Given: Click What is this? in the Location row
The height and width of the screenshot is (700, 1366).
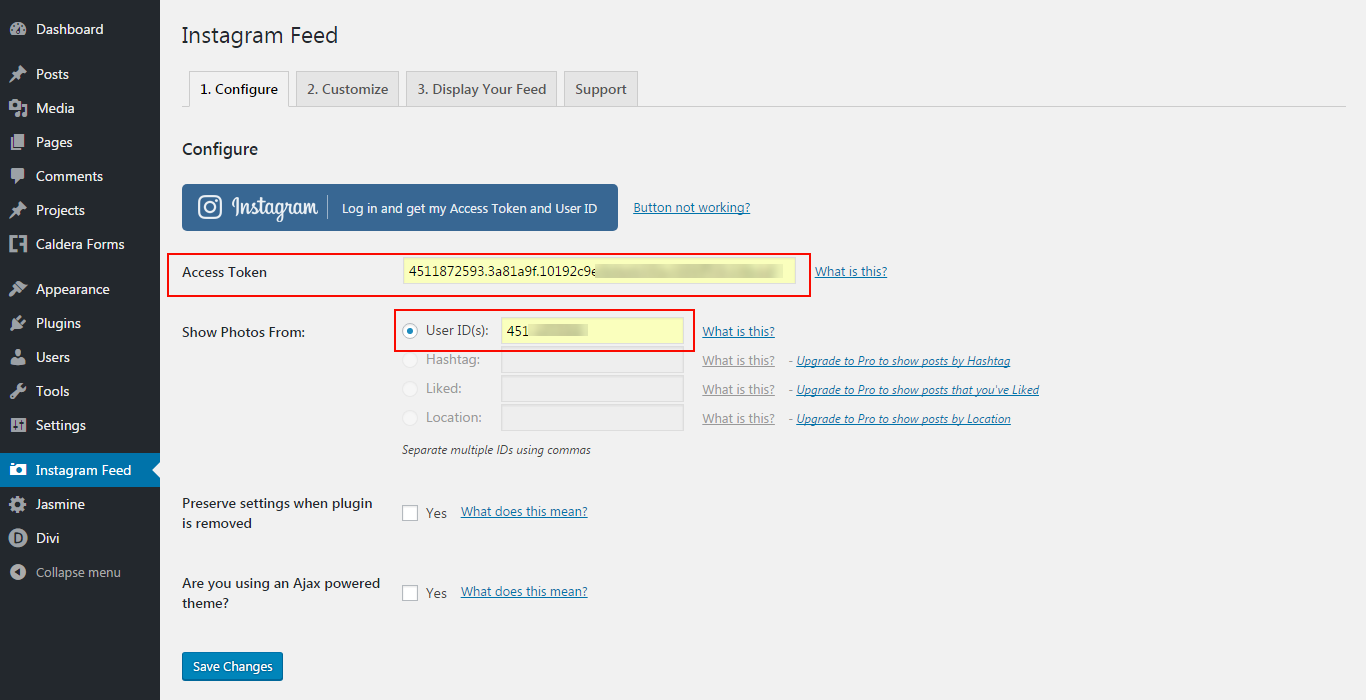Looking at the screenshot, I should (x=738, y=419).
